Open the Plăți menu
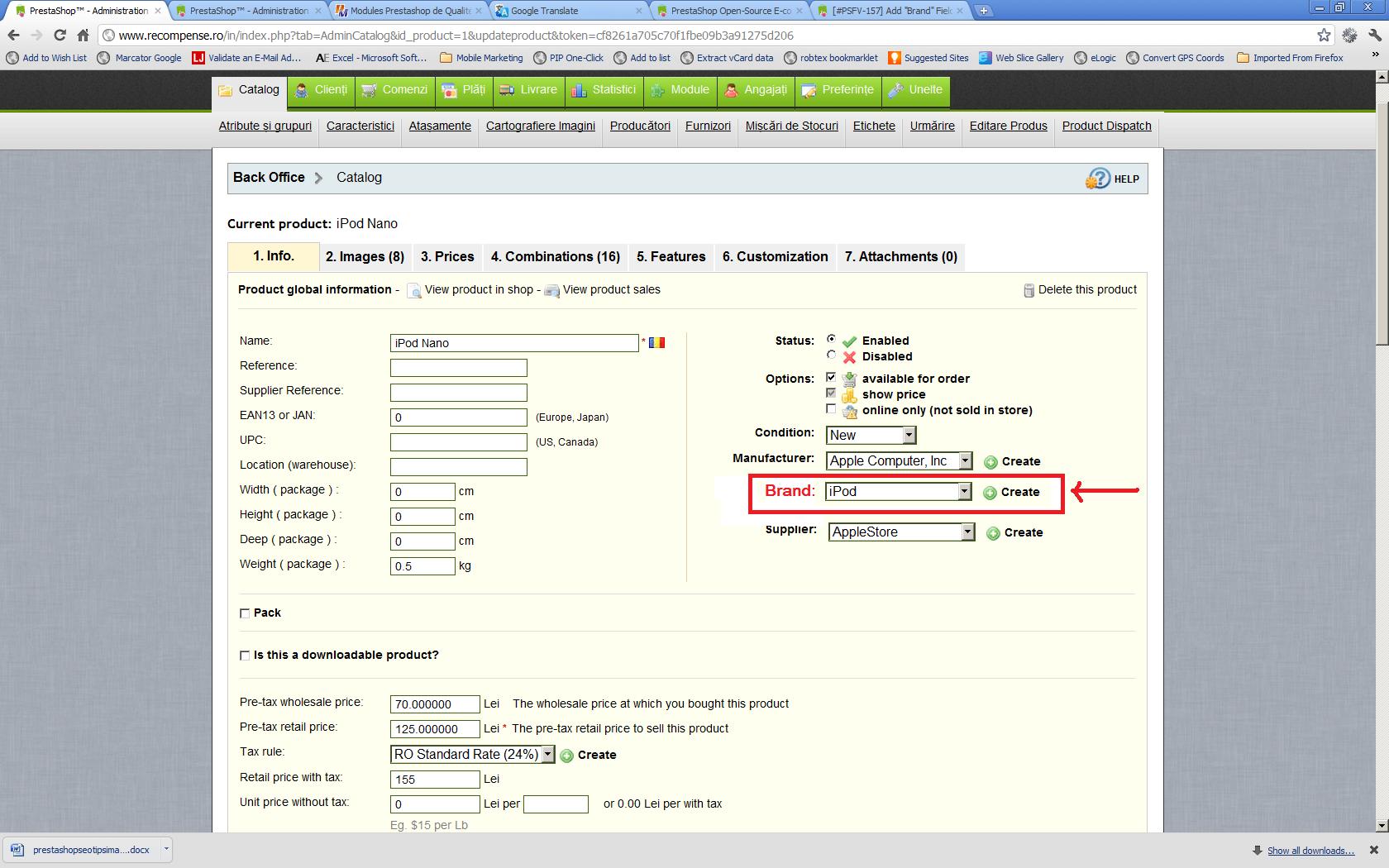 [x=464, y=90]
